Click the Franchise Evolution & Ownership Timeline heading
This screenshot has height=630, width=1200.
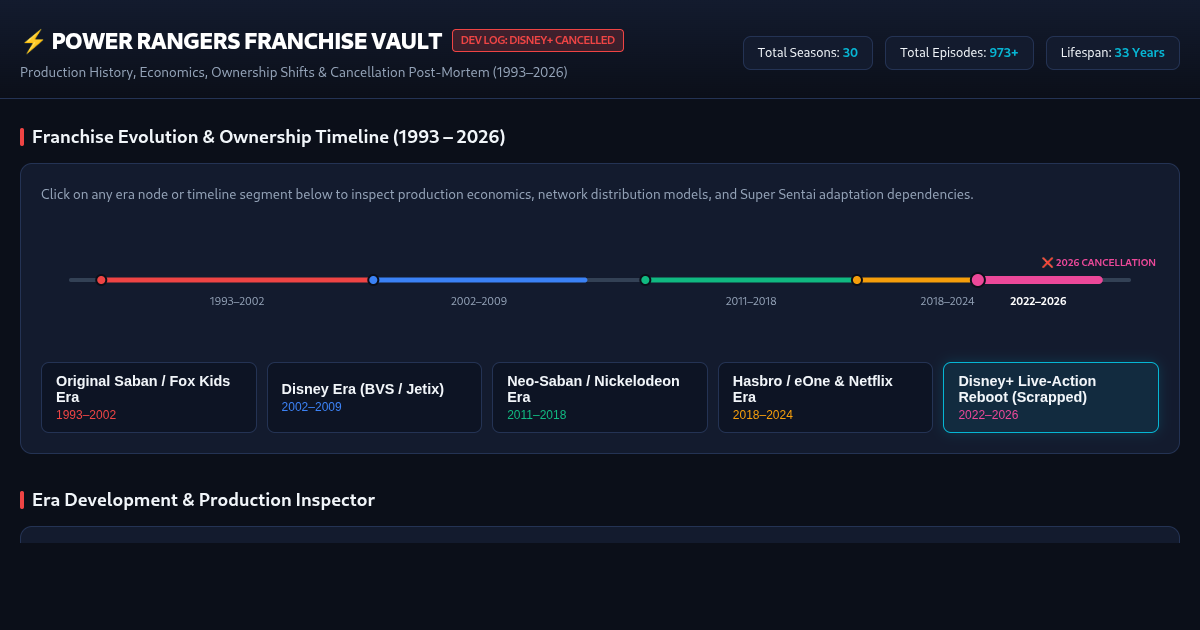click(268, 137)
